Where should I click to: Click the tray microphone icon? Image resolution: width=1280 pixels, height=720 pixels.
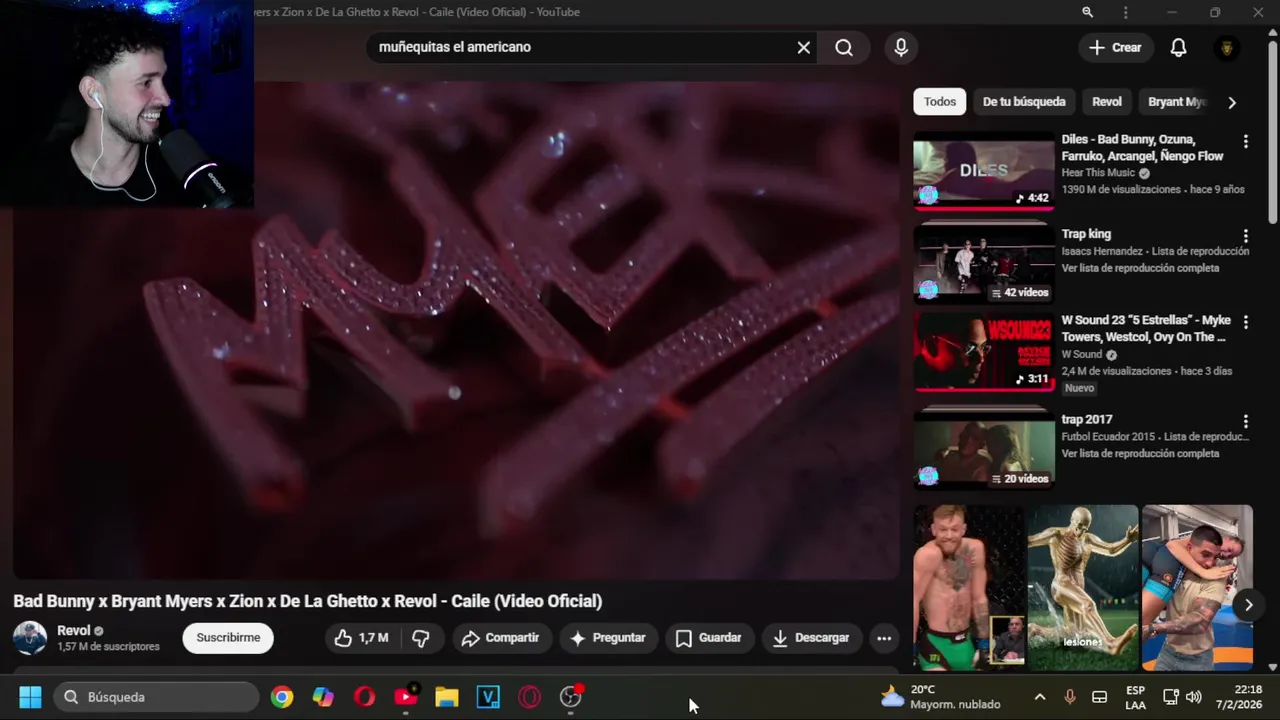point(1070,697)
